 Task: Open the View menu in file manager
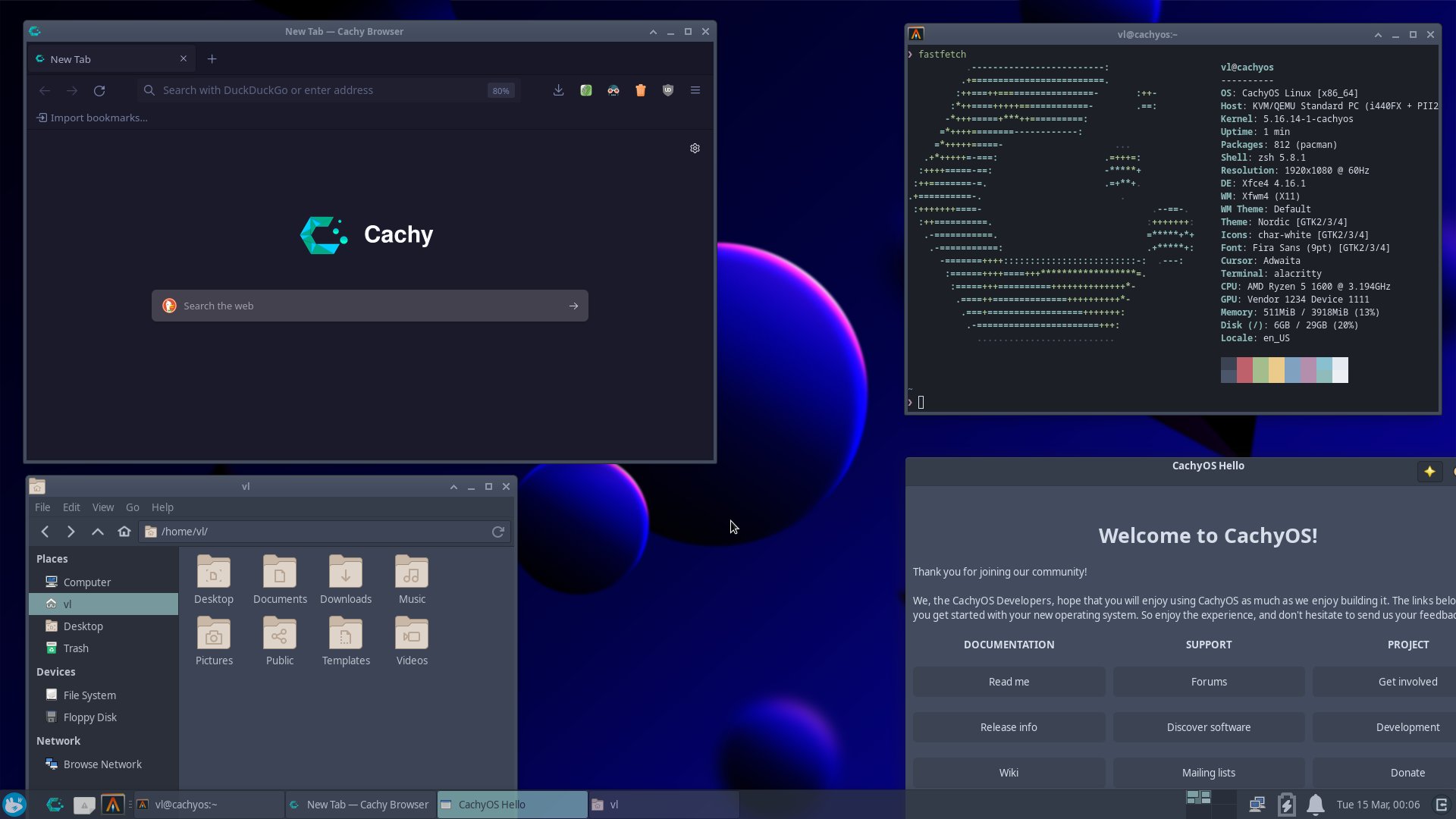(x=103, y=507)
